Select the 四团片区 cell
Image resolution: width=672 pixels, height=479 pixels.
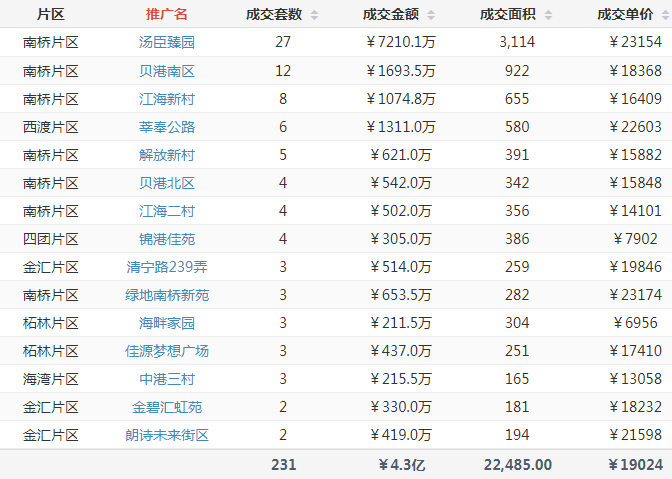tap(51, 239)
